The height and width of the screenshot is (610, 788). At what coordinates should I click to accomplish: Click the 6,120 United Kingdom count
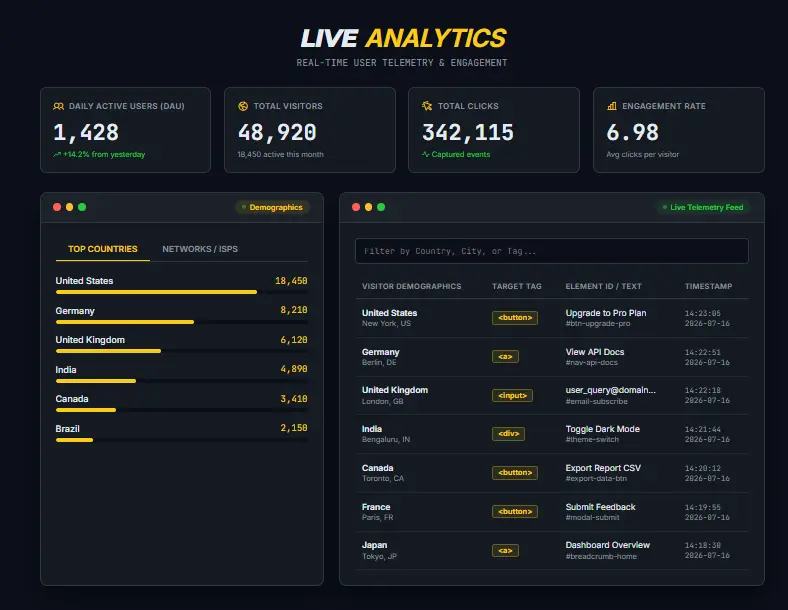[293, 340]
